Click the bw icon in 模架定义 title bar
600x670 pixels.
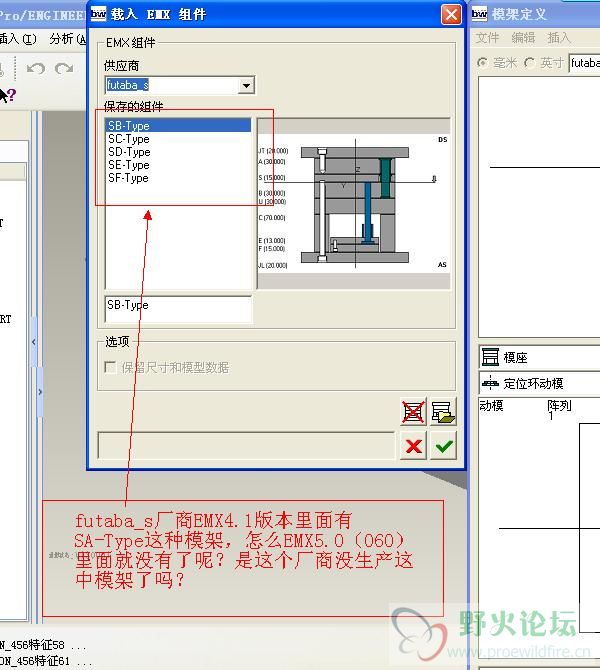(x=479, y=14)
